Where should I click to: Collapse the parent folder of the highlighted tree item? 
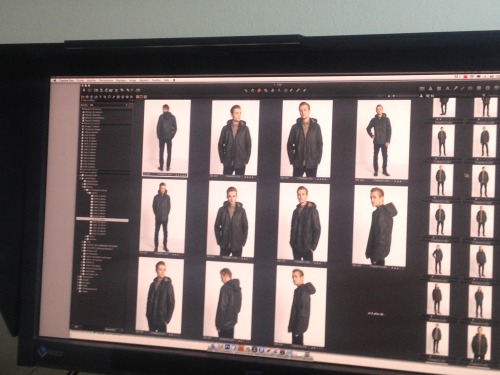88,192
